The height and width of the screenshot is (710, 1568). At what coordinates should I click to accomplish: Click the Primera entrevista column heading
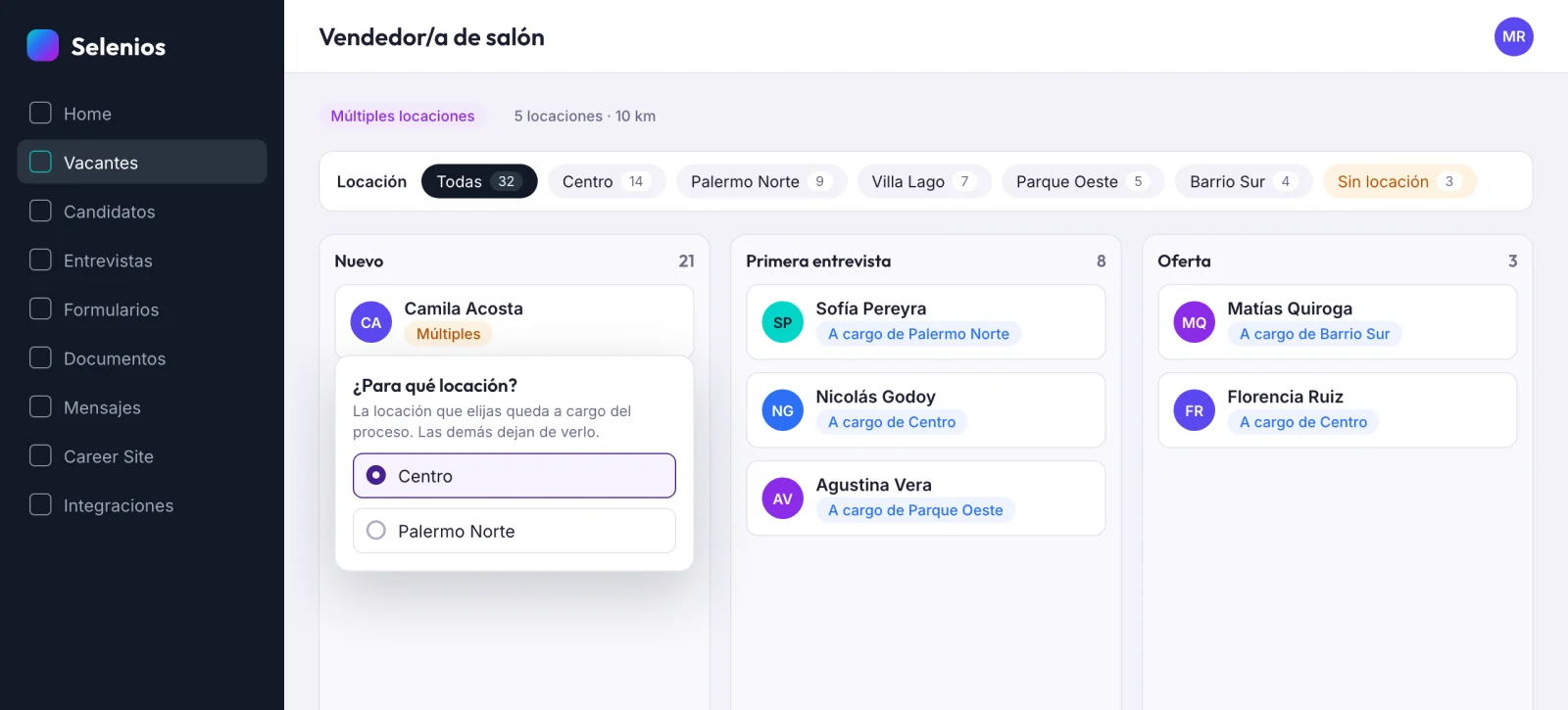[x=818, y=261]
